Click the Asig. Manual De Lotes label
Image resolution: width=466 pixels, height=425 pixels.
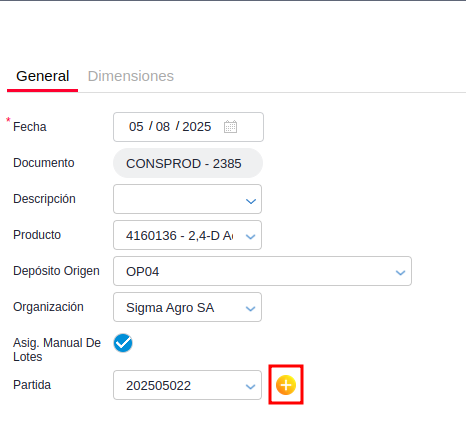point(57,350)
